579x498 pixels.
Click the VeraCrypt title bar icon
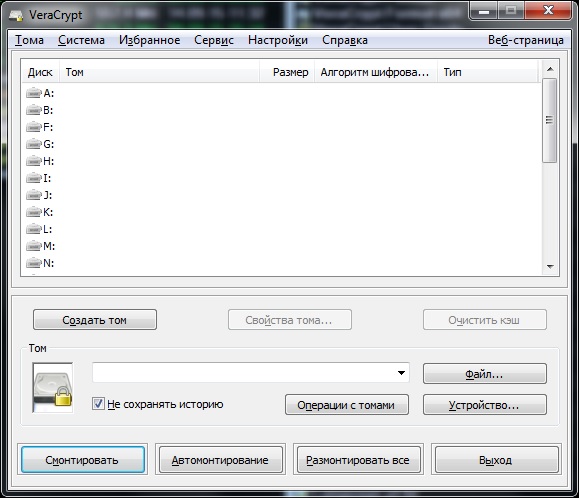(16, 15)
